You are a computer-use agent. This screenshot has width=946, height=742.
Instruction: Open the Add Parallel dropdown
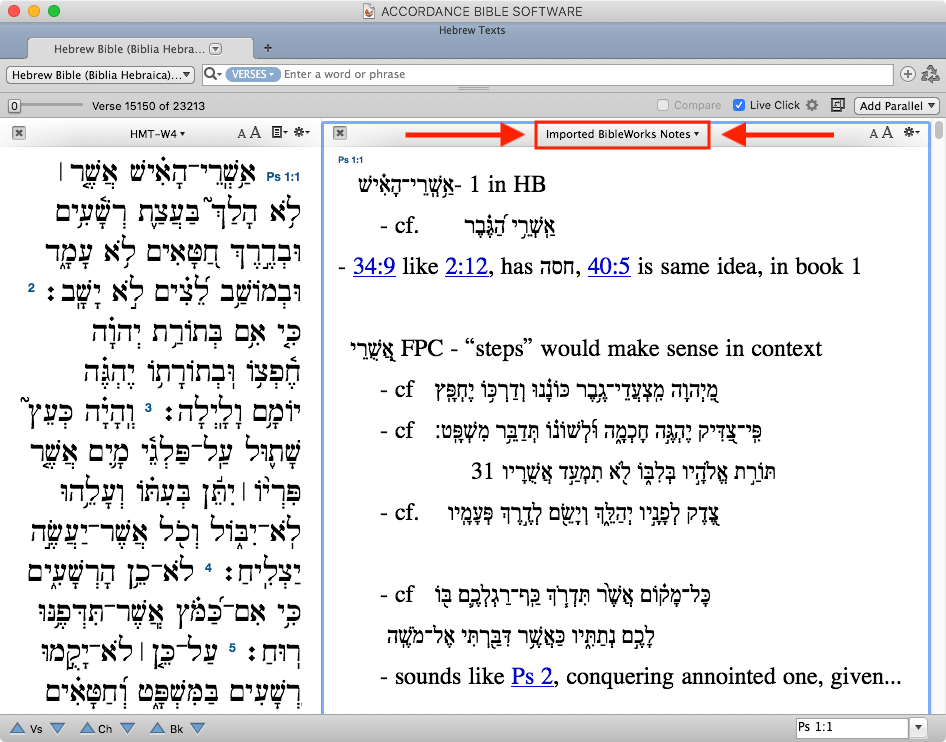(x=897, y=106)
